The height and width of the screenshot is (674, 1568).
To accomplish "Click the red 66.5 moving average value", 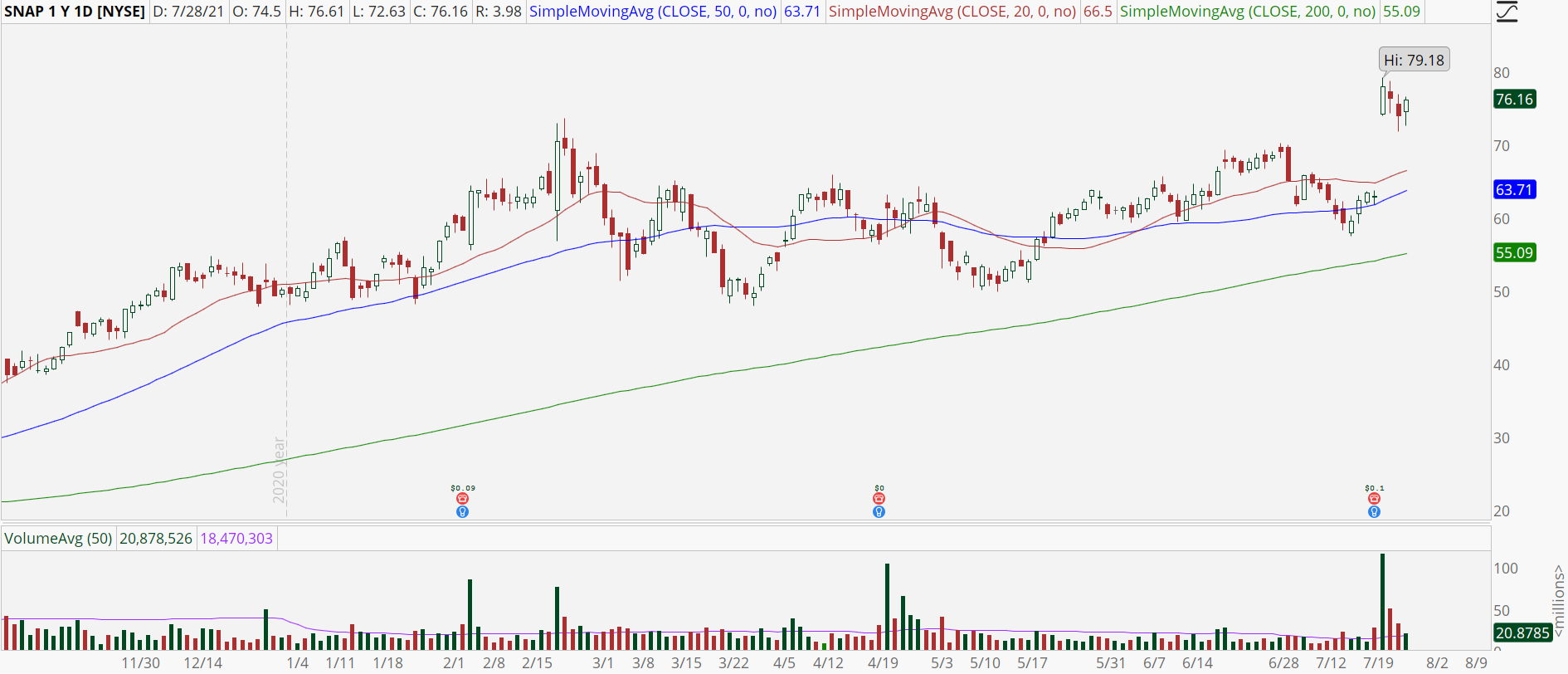I will (1098, 12).
